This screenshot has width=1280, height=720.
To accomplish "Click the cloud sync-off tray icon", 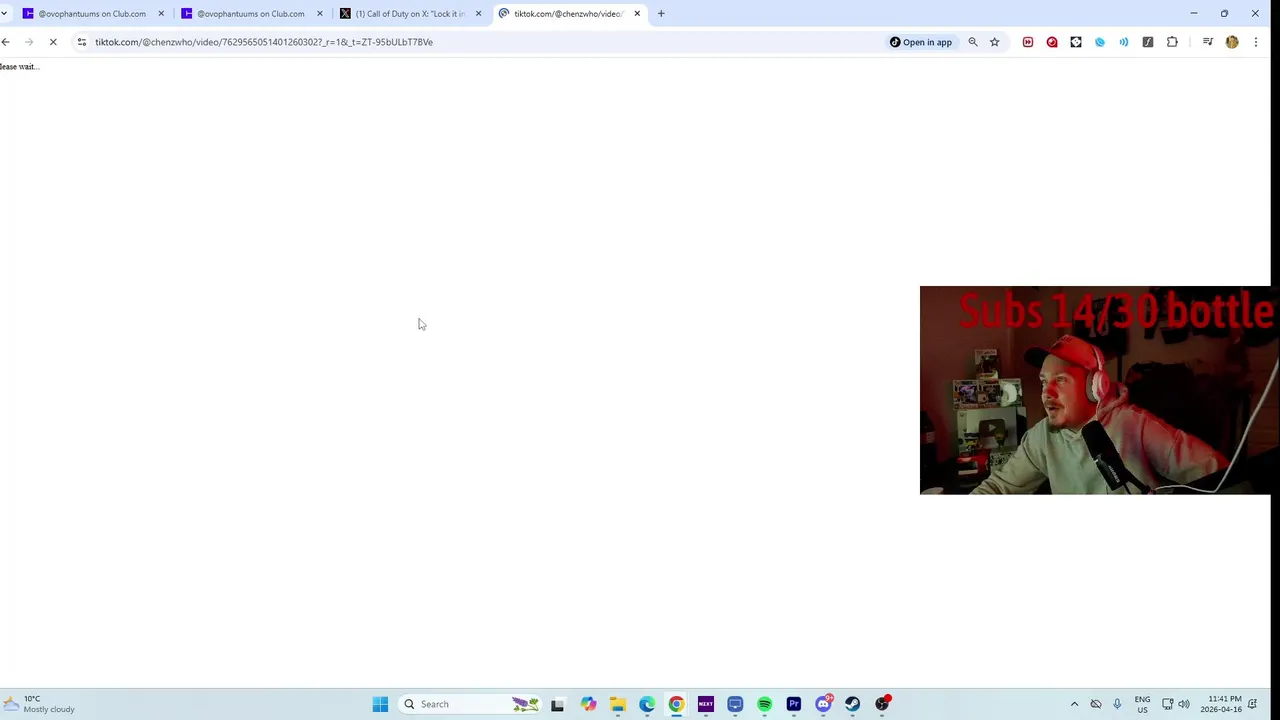I will click(x=1096, y=704).
